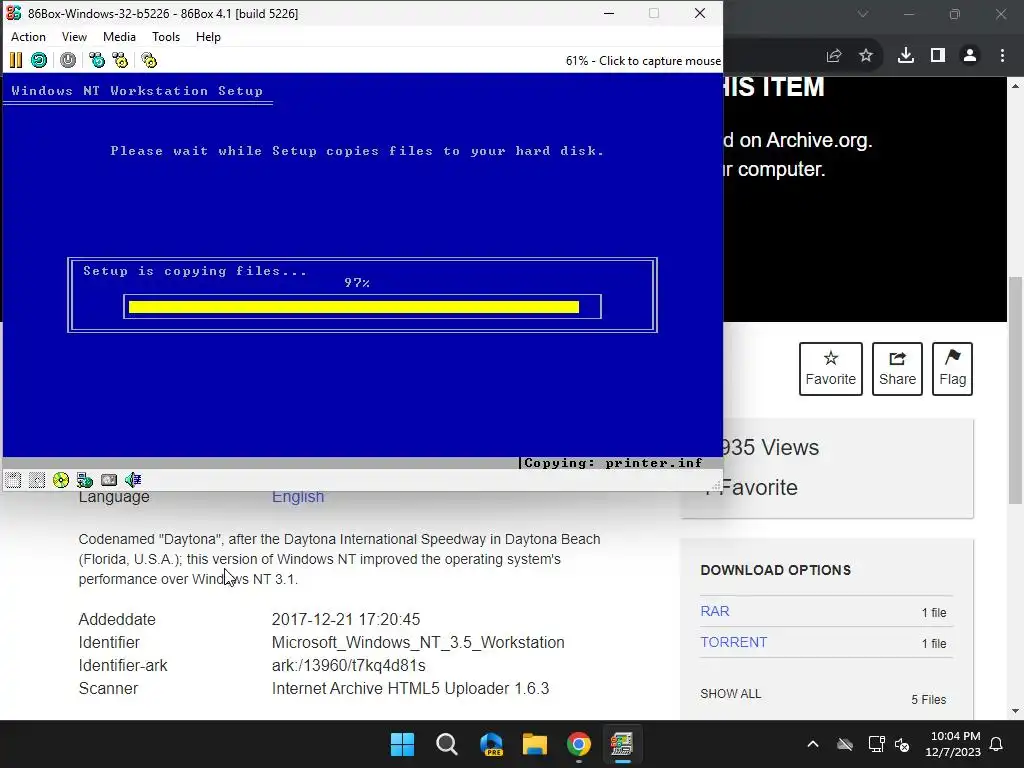Click the teal hard reset icon
Image resolution: width=1024 pixels, height=768 pixels.
[39, 61]
